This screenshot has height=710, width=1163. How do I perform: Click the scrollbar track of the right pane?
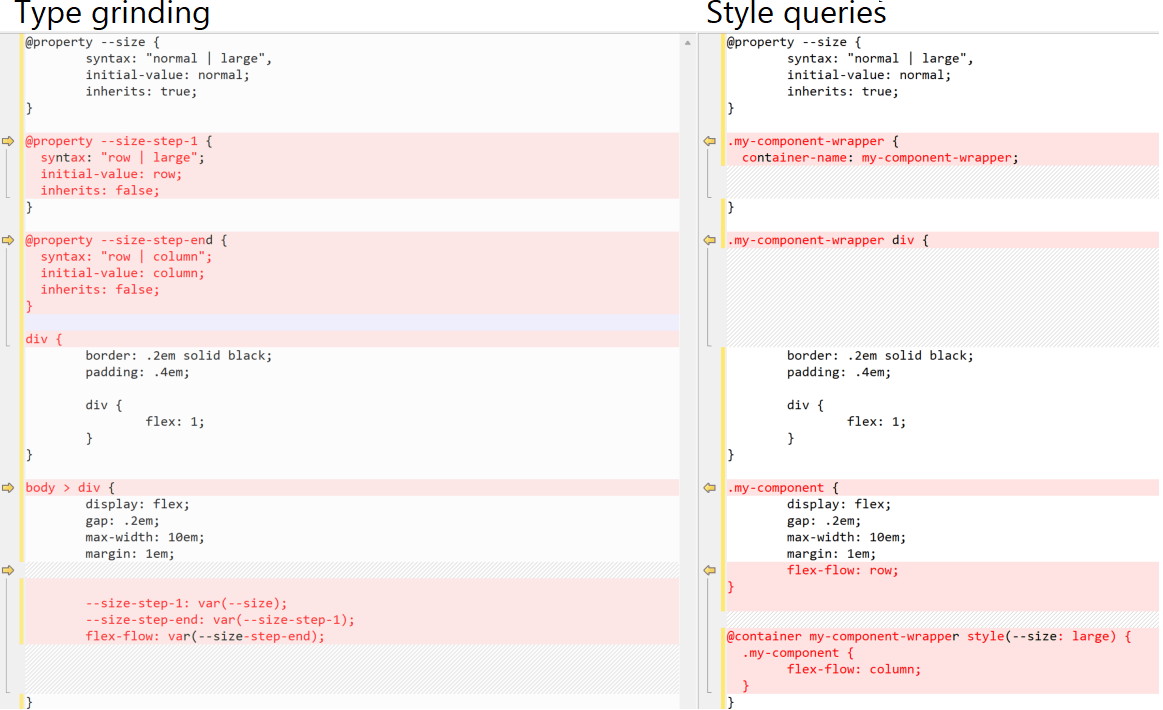[686, 400]
